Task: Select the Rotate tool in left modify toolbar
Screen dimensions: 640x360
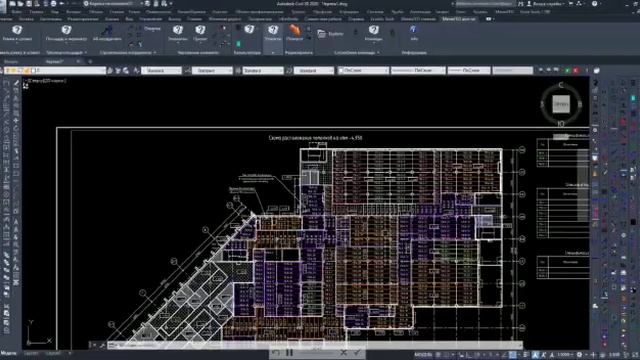Action: (x=16, y=129)
